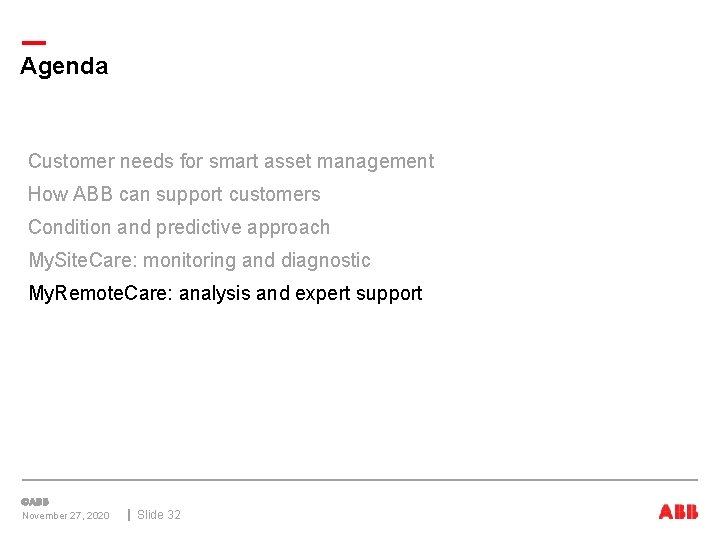Click the "Slide 32" slide number label
The width and height of the screenshot is (720, 540).
[159, 515]
